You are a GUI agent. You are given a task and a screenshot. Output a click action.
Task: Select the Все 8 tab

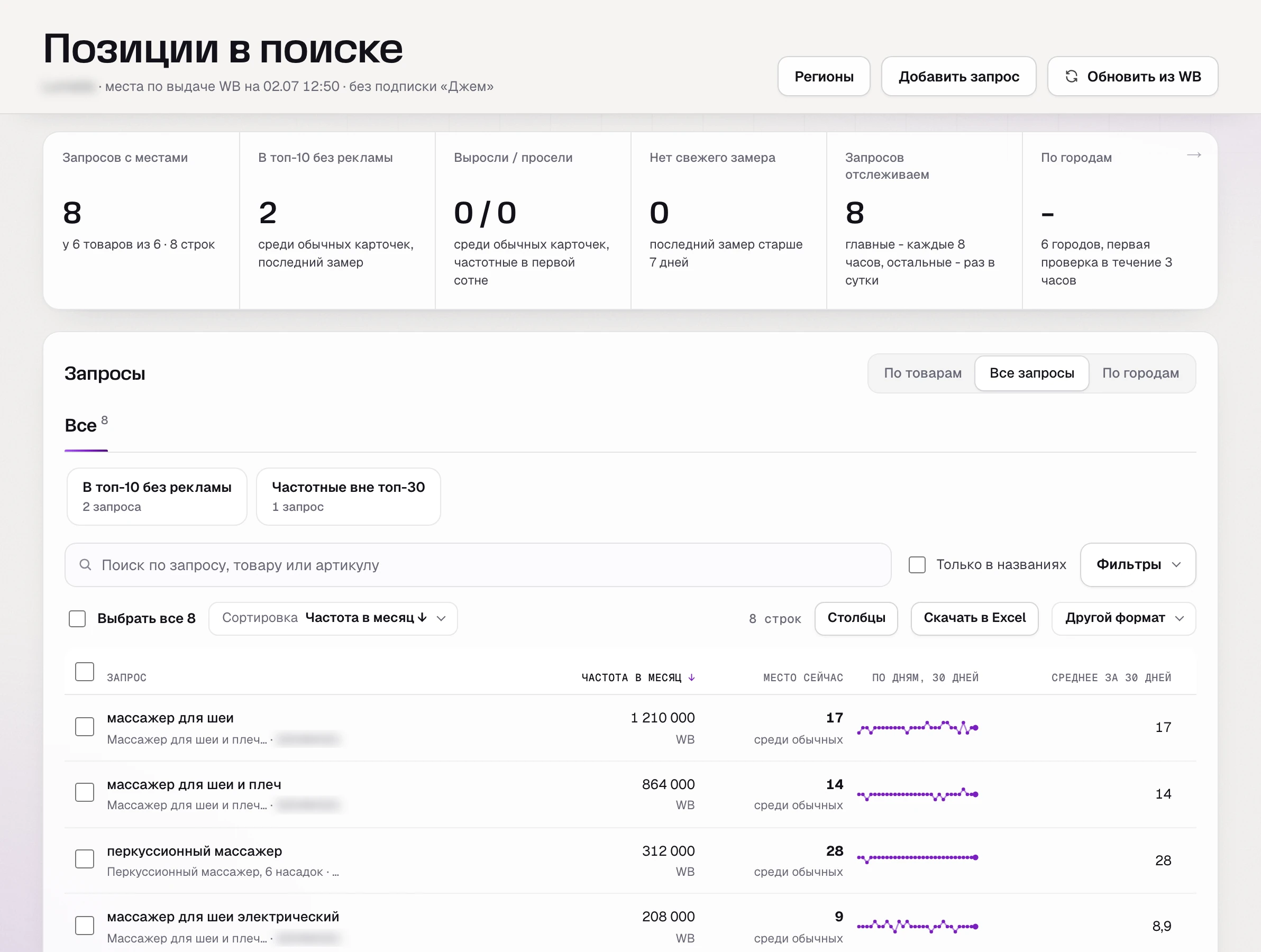point(86,426)
